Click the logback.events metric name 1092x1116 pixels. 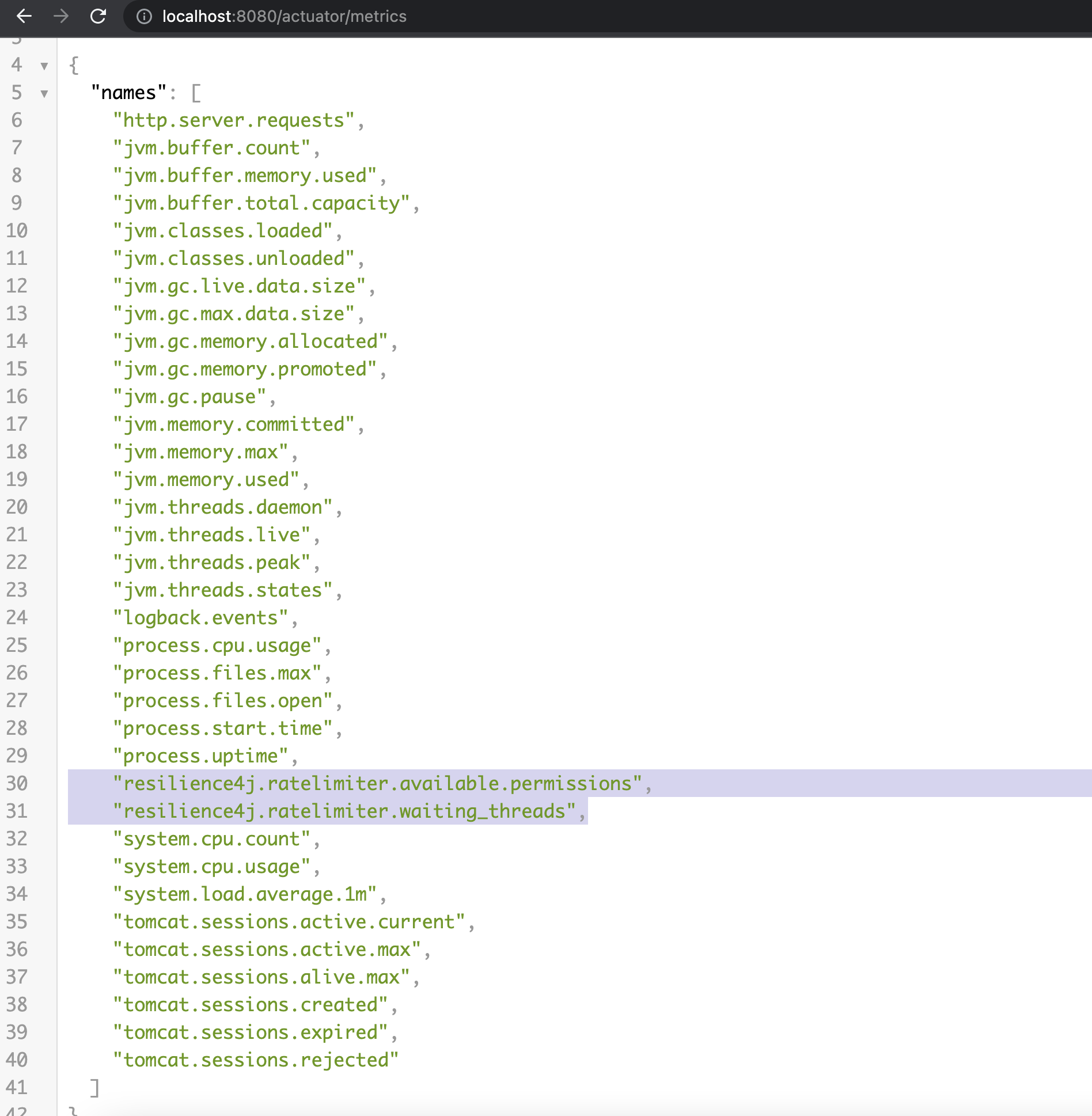[x=202, y=617]
